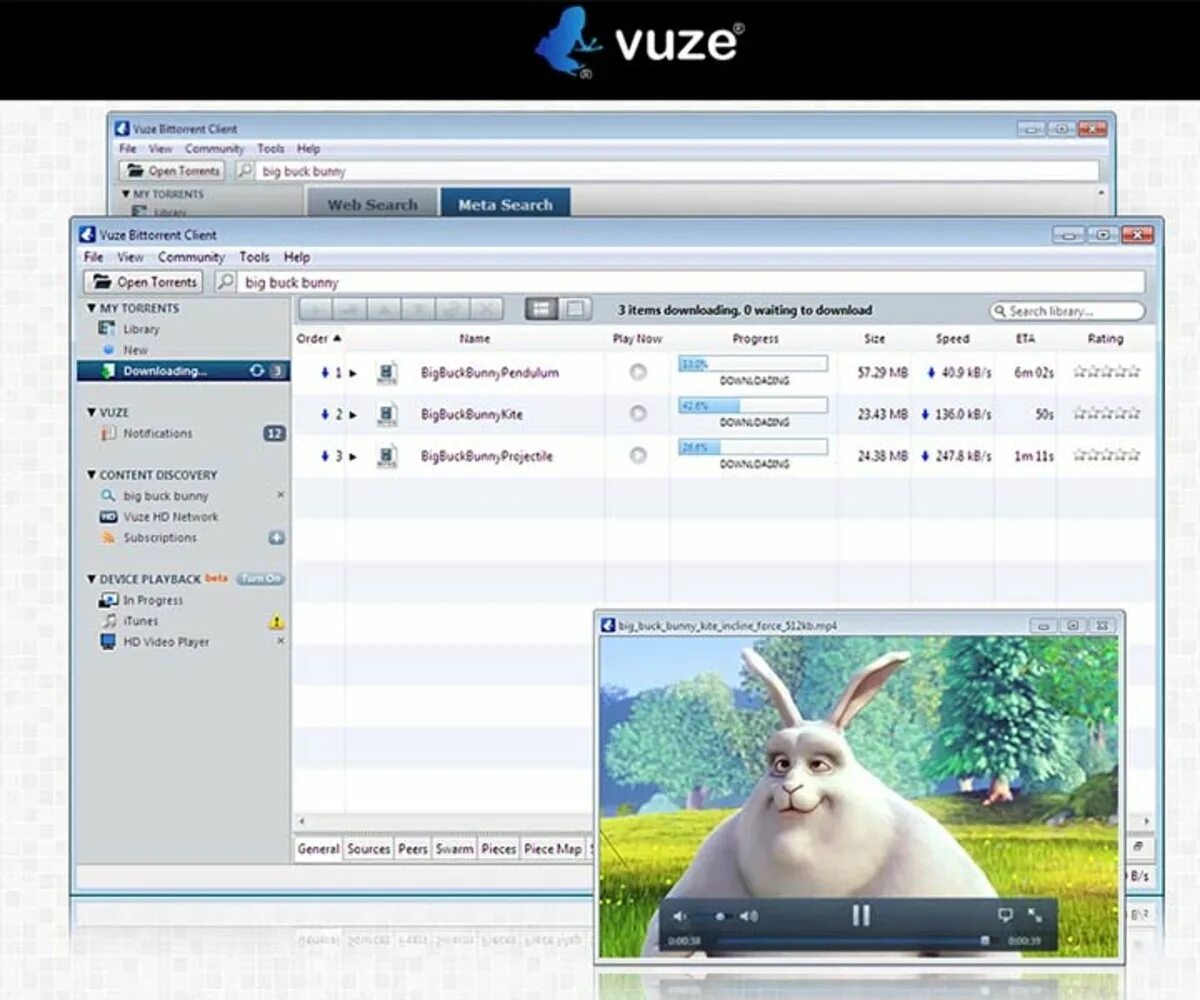Image resolution: width=1200 pixels, height=1000 pixels.
Task: Expand the BigBuckBunnyProjectile row arrow
Action: tap(354, 457)
